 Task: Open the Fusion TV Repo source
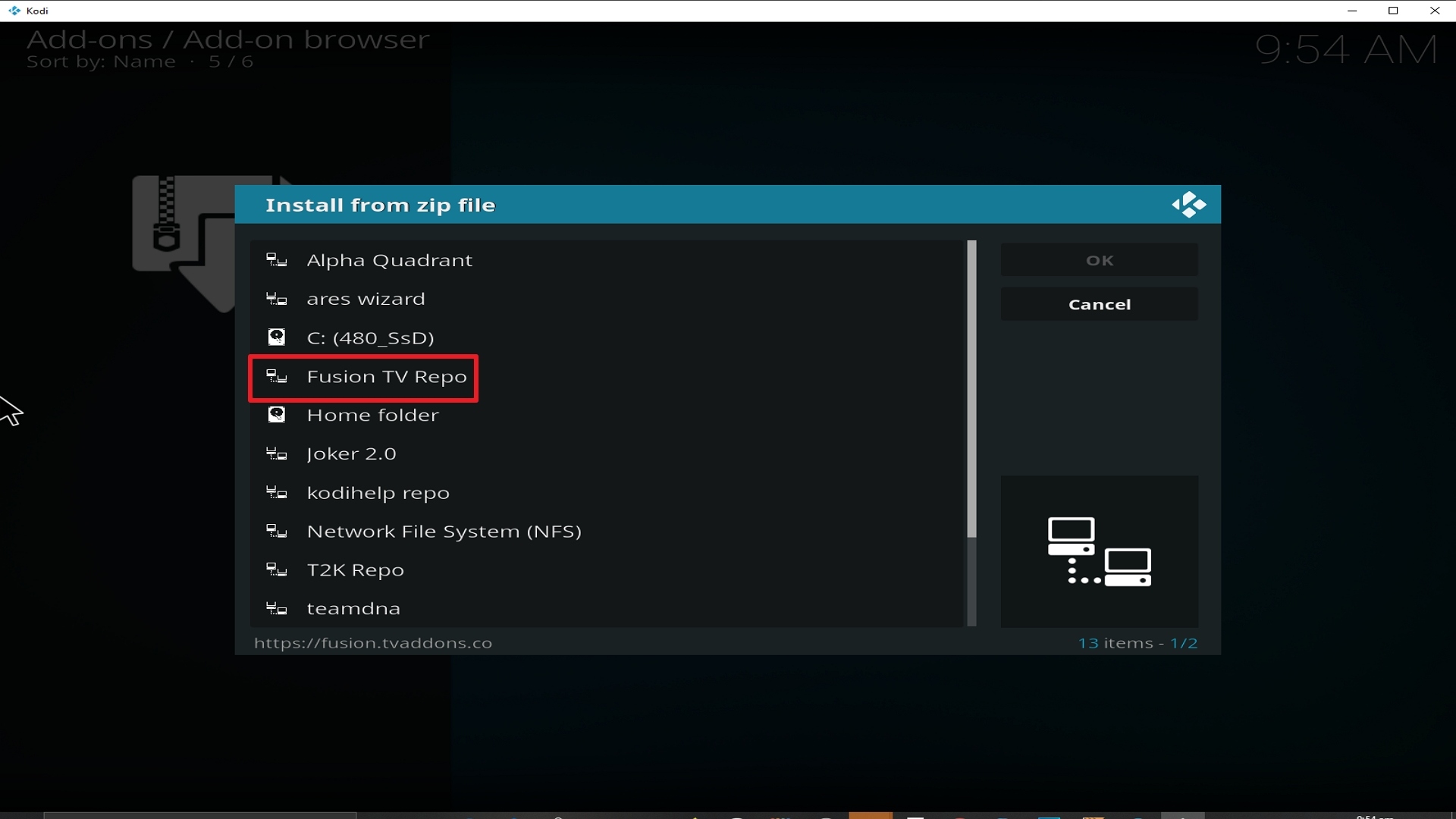[x=386, y=377]
